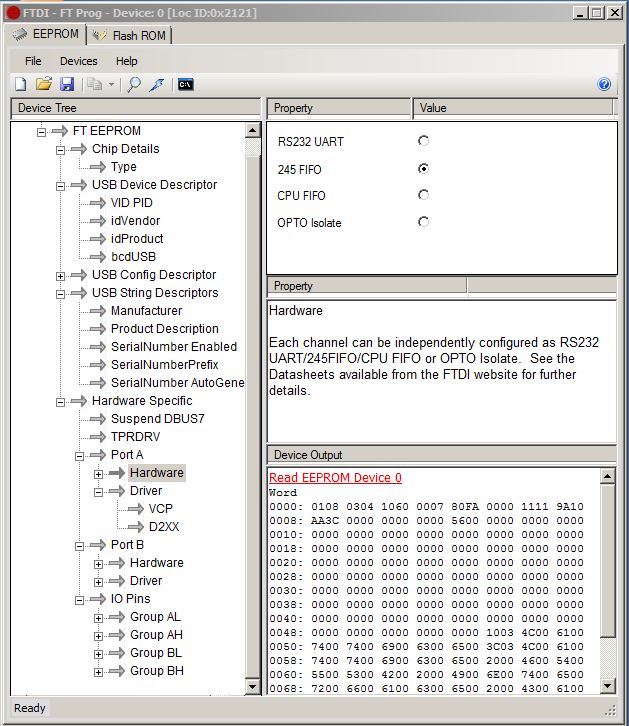Select the SerialNumberPrefix tree item
The width and height of the screenshot is (629, 726).
(x=164, y=365)
